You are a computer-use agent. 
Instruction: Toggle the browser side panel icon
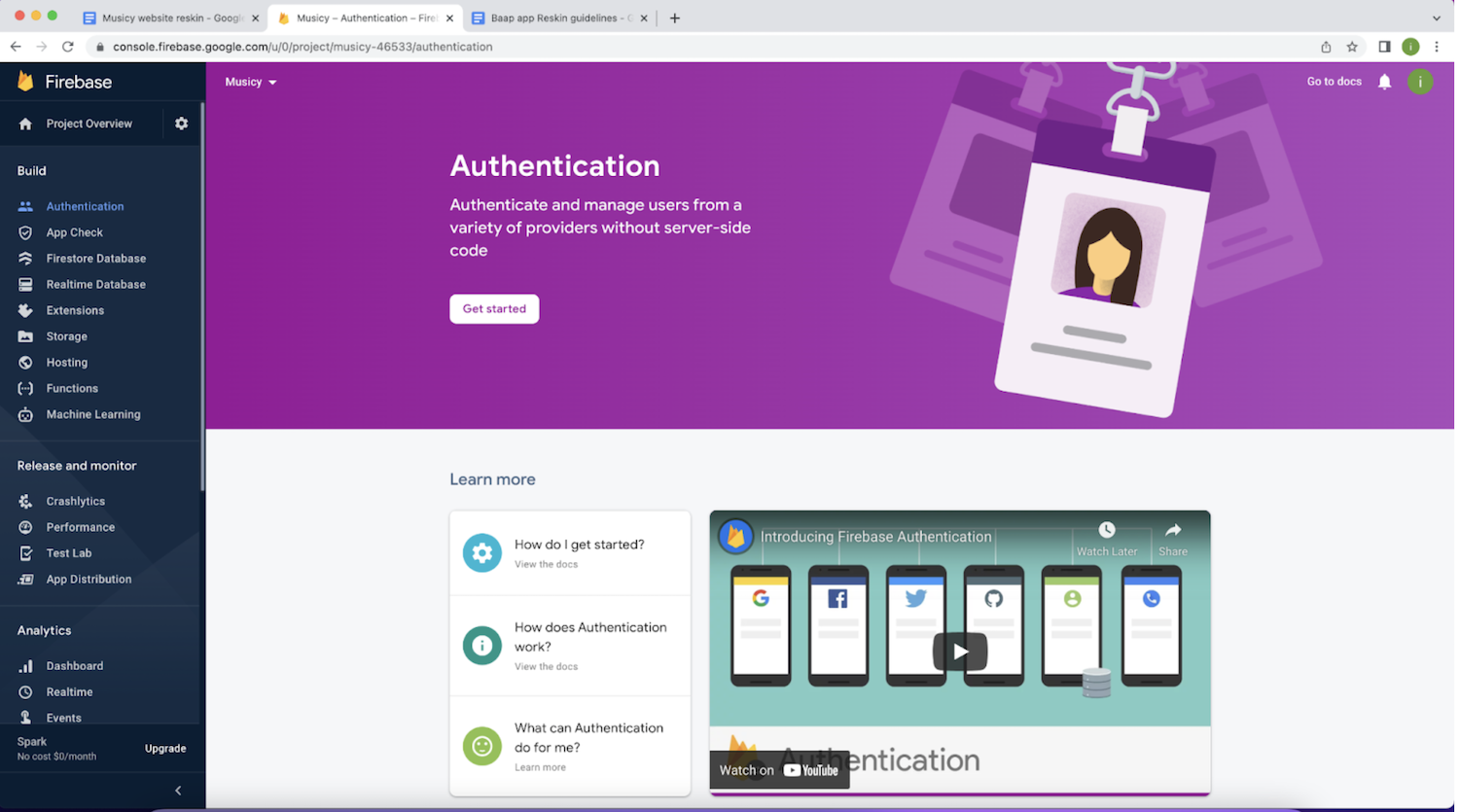click(1384, 47)
